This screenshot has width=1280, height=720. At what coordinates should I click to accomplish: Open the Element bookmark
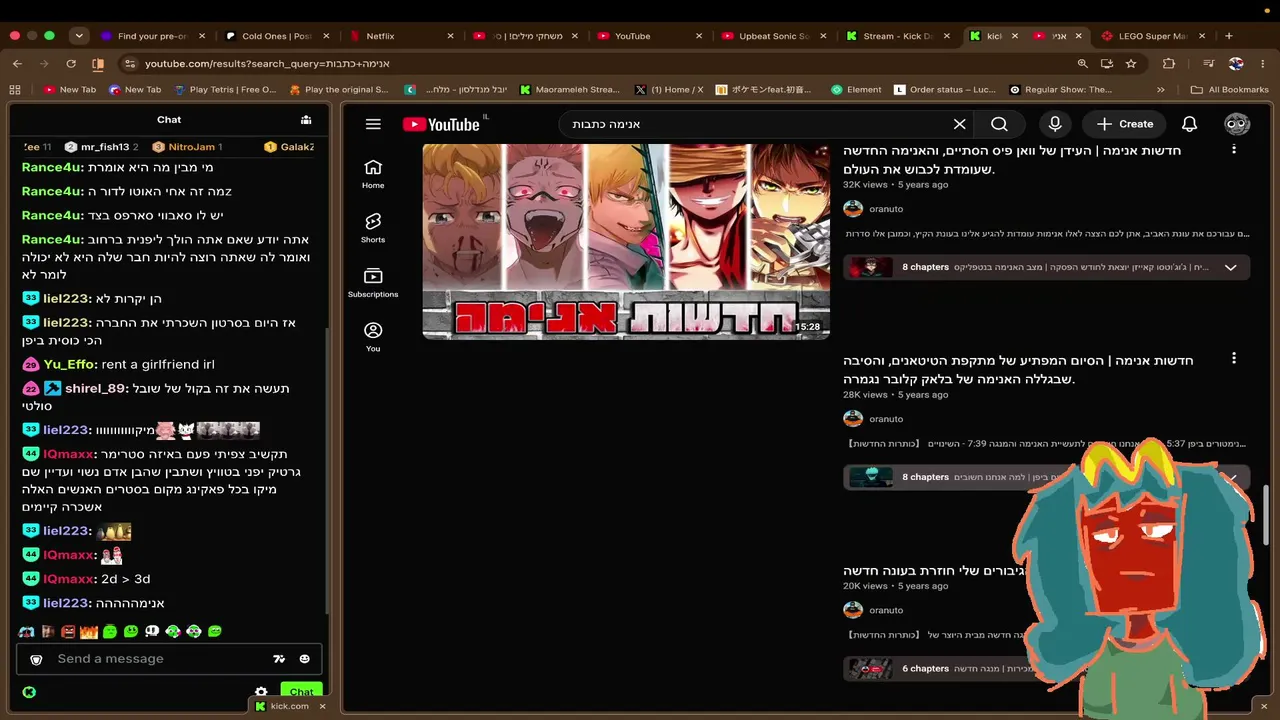point(856,89)
